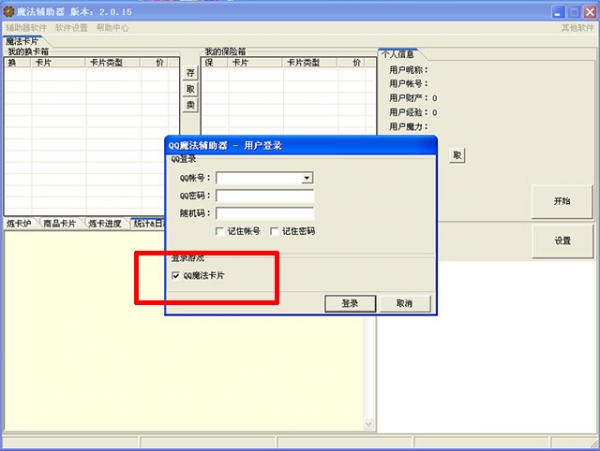Focus the 随机码 input field
The image size is (600, 451).
[x=265, y=213]
